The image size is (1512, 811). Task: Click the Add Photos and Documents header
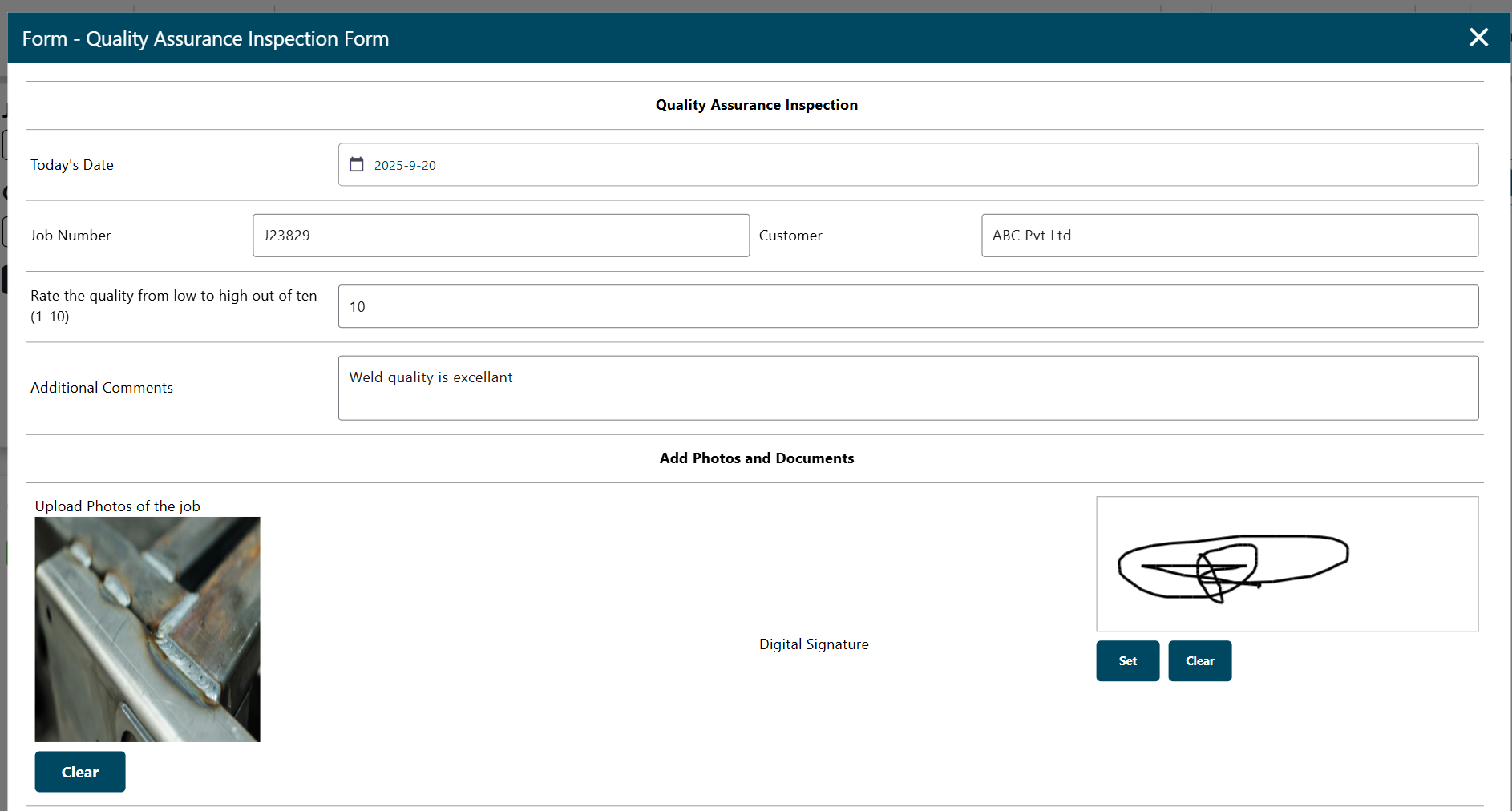click(755, 458)
